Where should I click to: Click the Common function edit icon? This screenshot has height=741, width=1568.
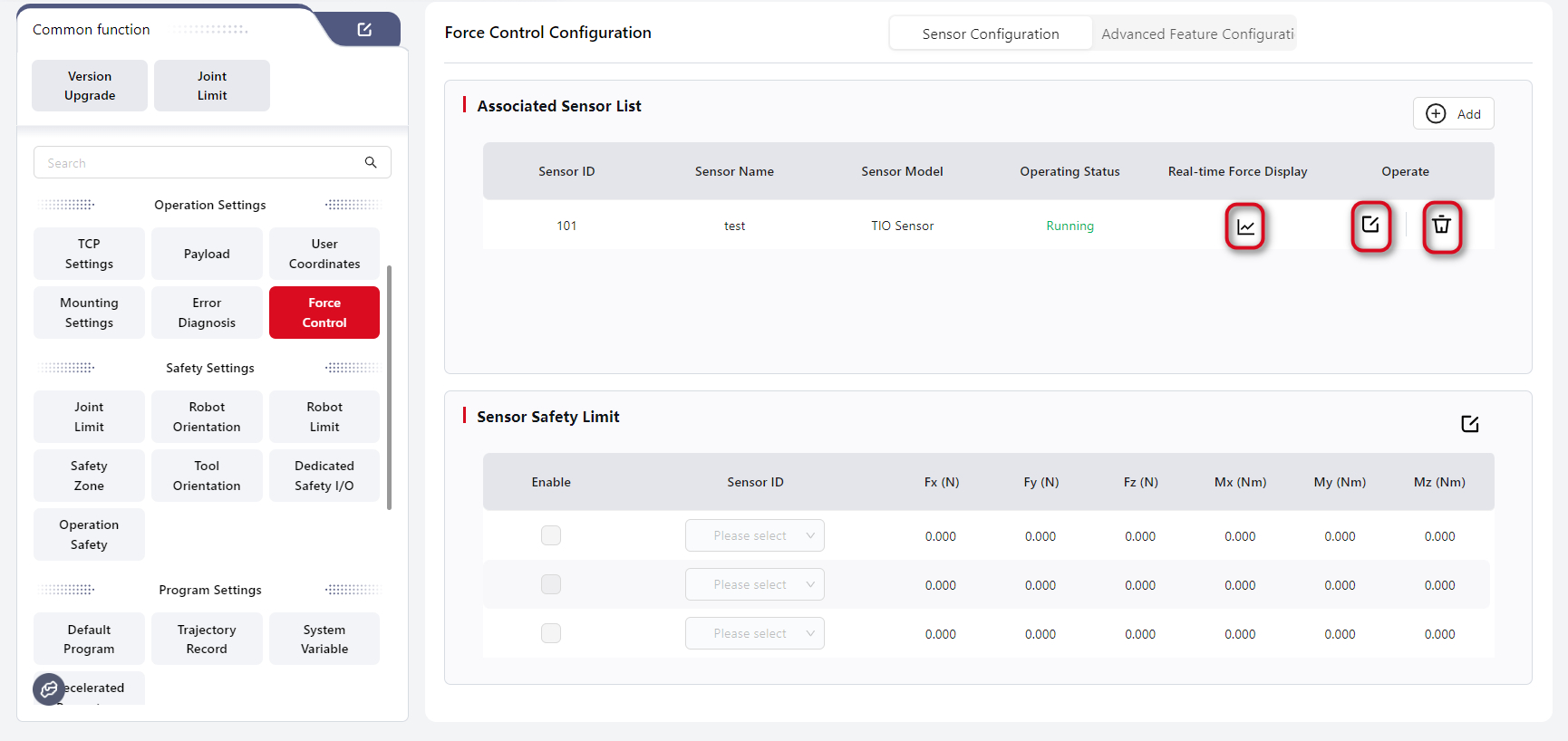tap(364, 30)
